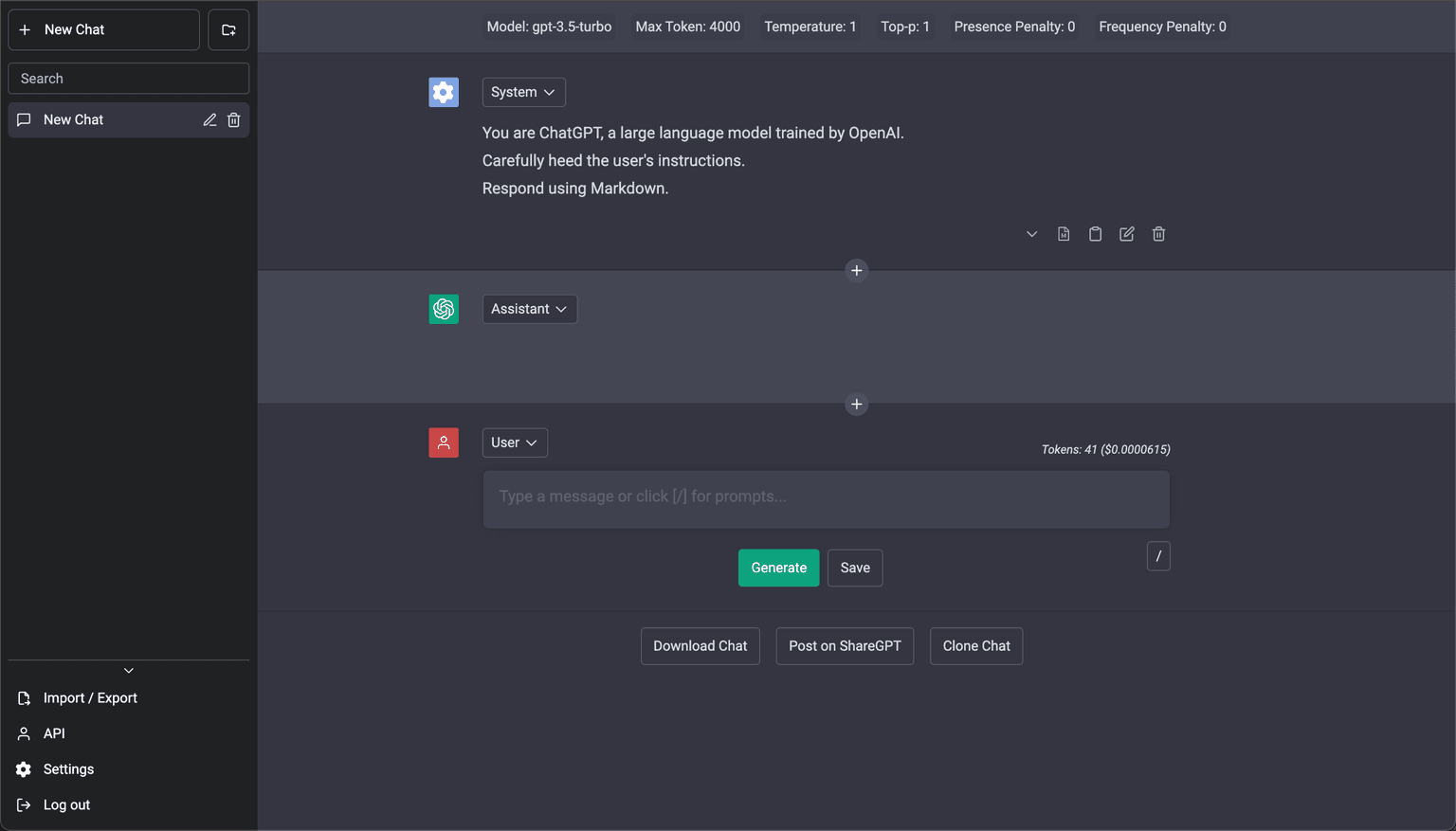Open the Model gpt-3.5-turbo setting
Viewport: 1456px width, 831px height.
(549, 27)
